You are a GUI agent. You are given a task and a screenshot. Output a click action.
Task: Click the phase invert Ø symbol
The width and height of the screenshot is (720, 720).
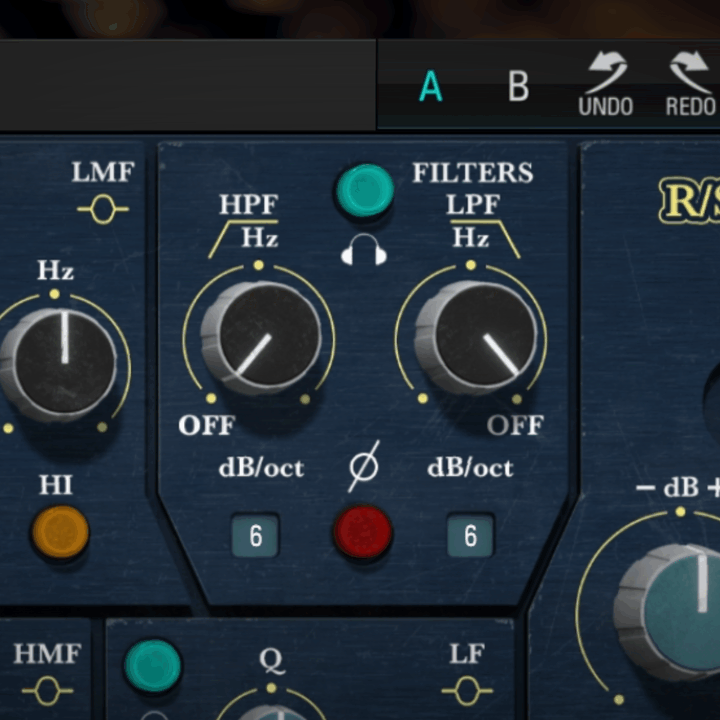[x=363, y=468]
